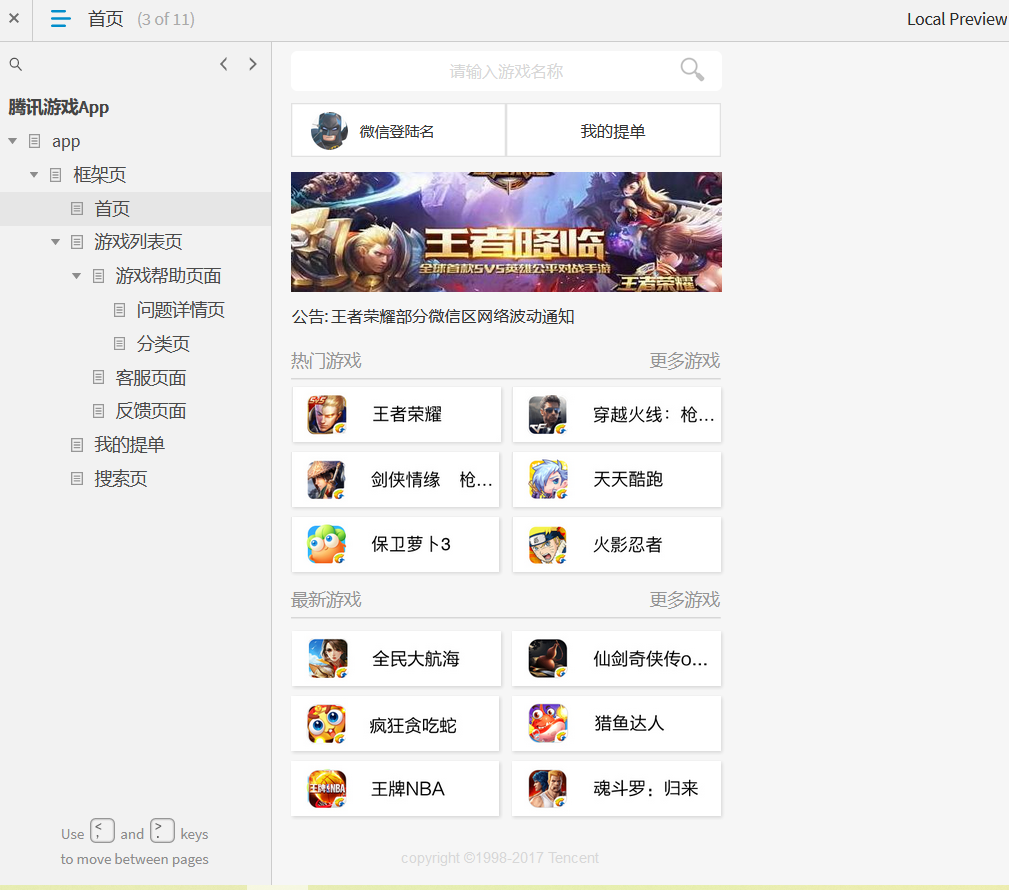Click the 王者降临 banner image
The width and height of the screenshot is (1009, 890).
coord(506,232)
